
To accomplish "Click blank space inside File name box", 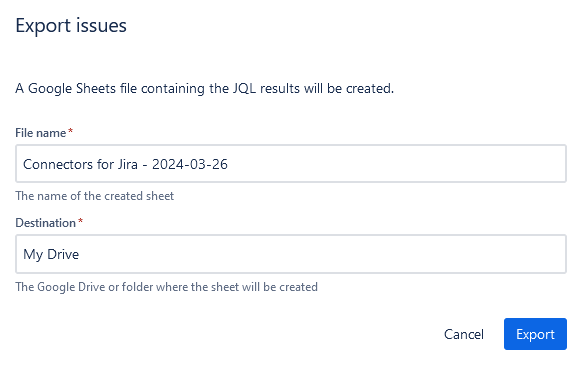I will (x=396, y=164).
